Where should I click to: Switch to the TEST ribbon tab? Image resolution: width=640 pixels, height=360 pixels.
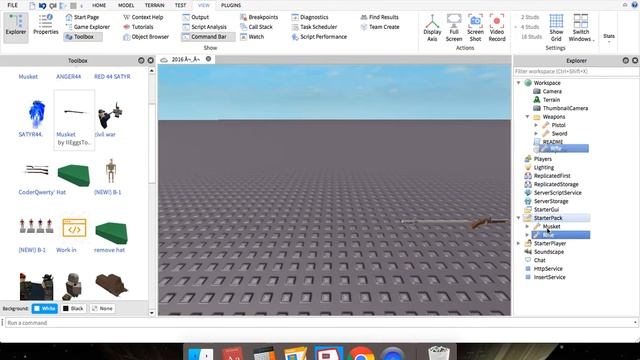[180, 5]
